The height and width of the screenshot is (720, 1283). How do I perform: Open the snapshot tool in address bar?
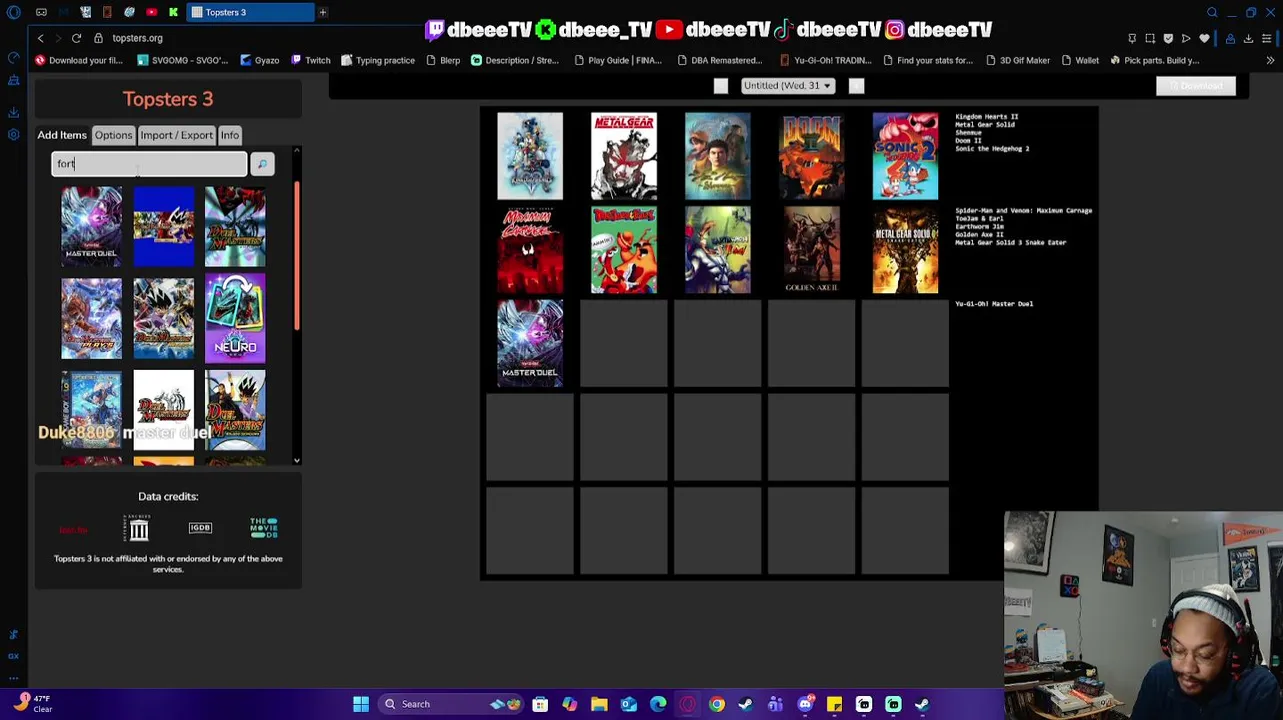1150,38
